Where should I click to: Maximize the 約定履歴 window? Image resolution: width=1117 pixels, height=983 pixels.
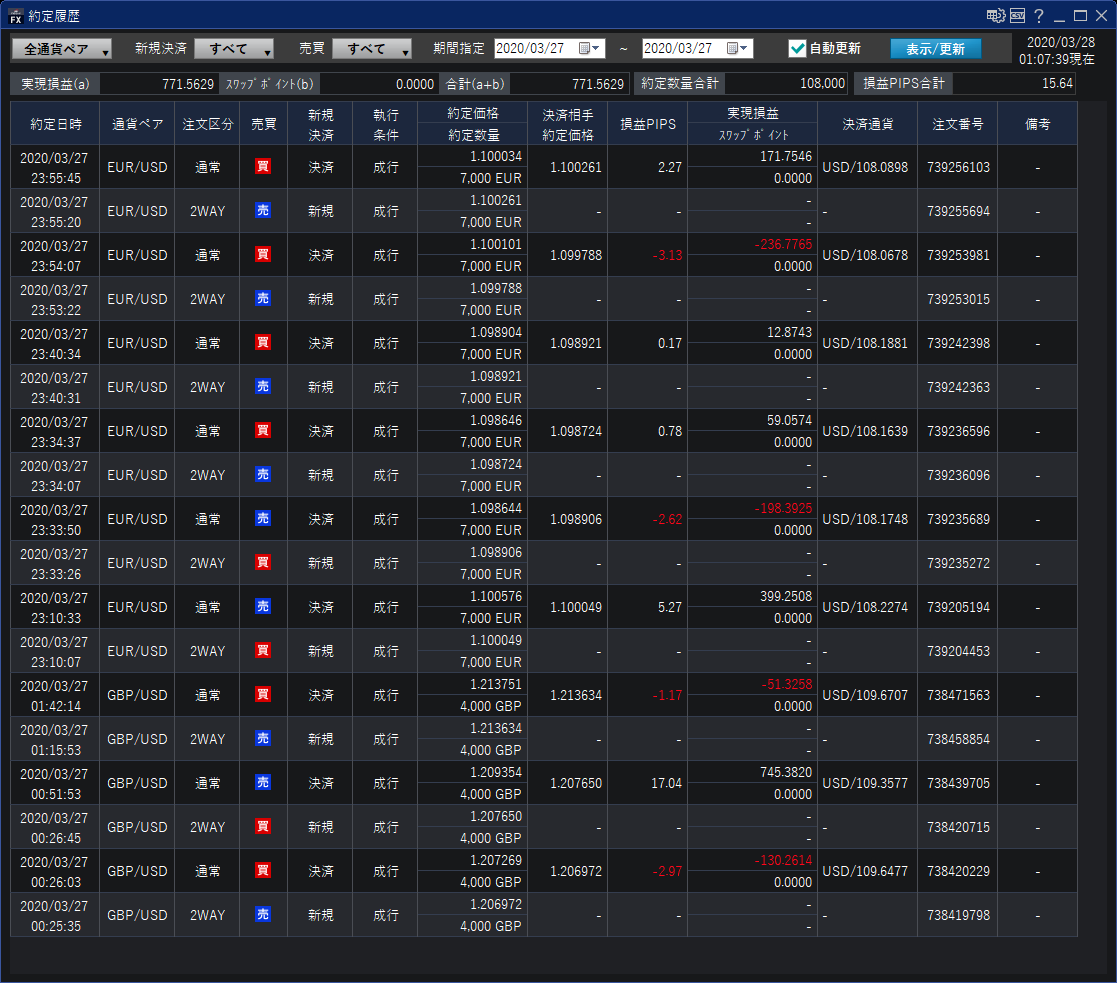[1080, 15]
